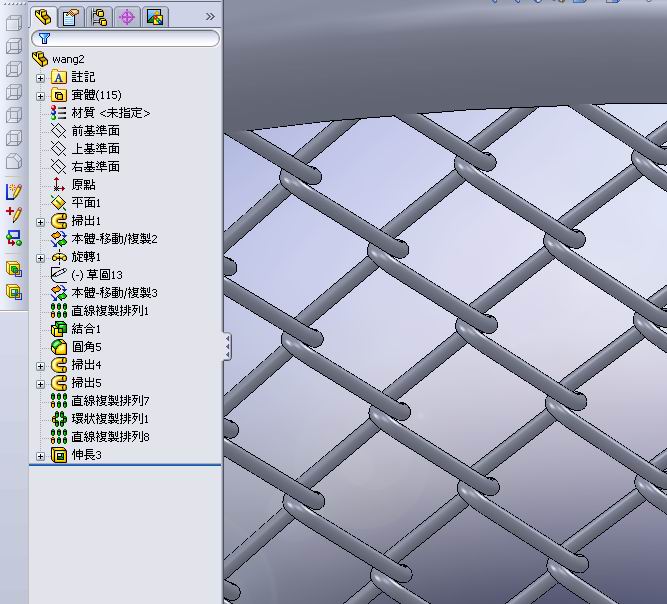Select the 伸長3 extrude icon
Image resolution: width=667 pixels, height=604 pixels.
[59, 455]
